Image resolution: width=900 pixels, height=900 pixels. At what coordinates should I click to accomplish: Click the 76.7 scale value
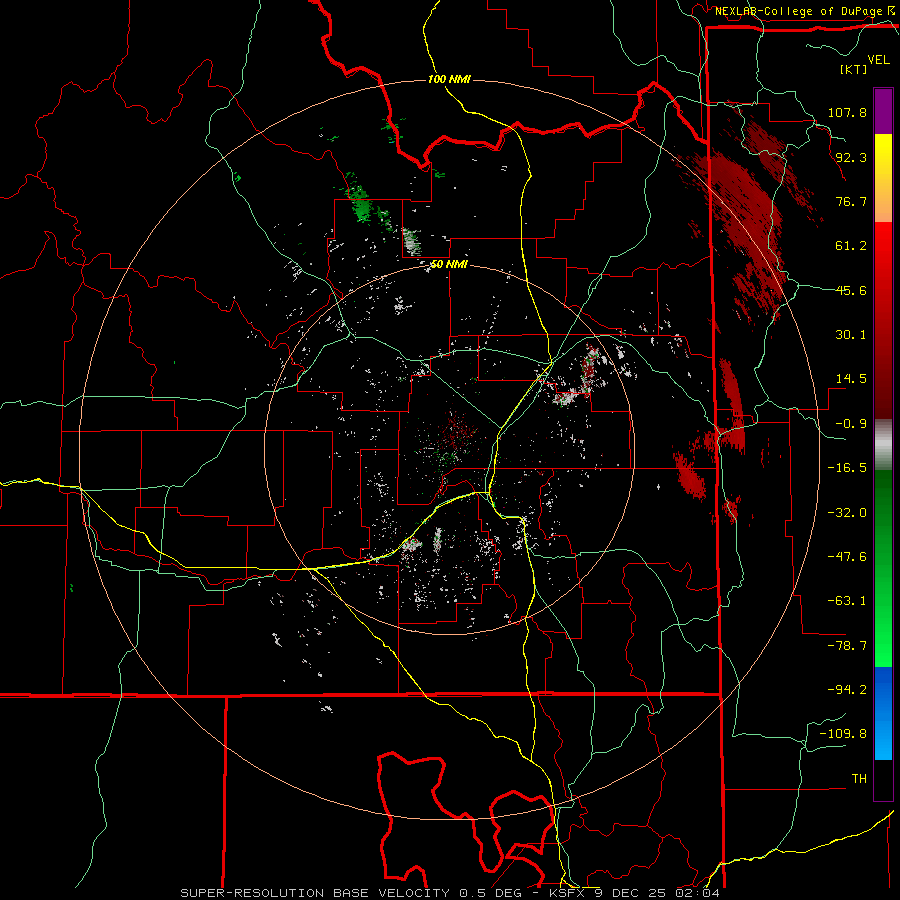[851, 201]
